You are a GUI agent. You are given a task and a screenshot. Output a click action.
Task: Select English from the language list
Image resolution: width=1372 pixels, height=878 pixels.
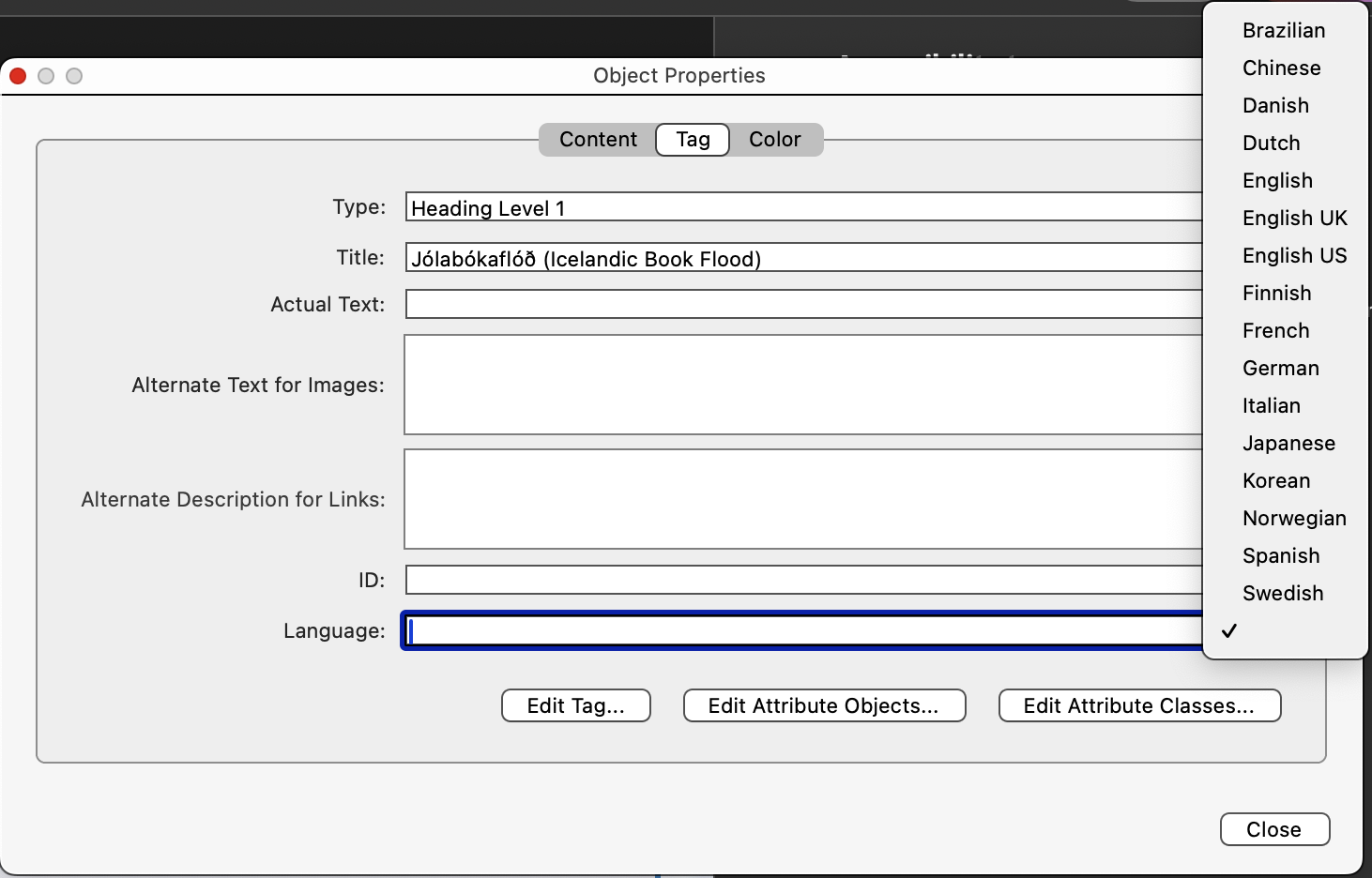pos(1277,180)
